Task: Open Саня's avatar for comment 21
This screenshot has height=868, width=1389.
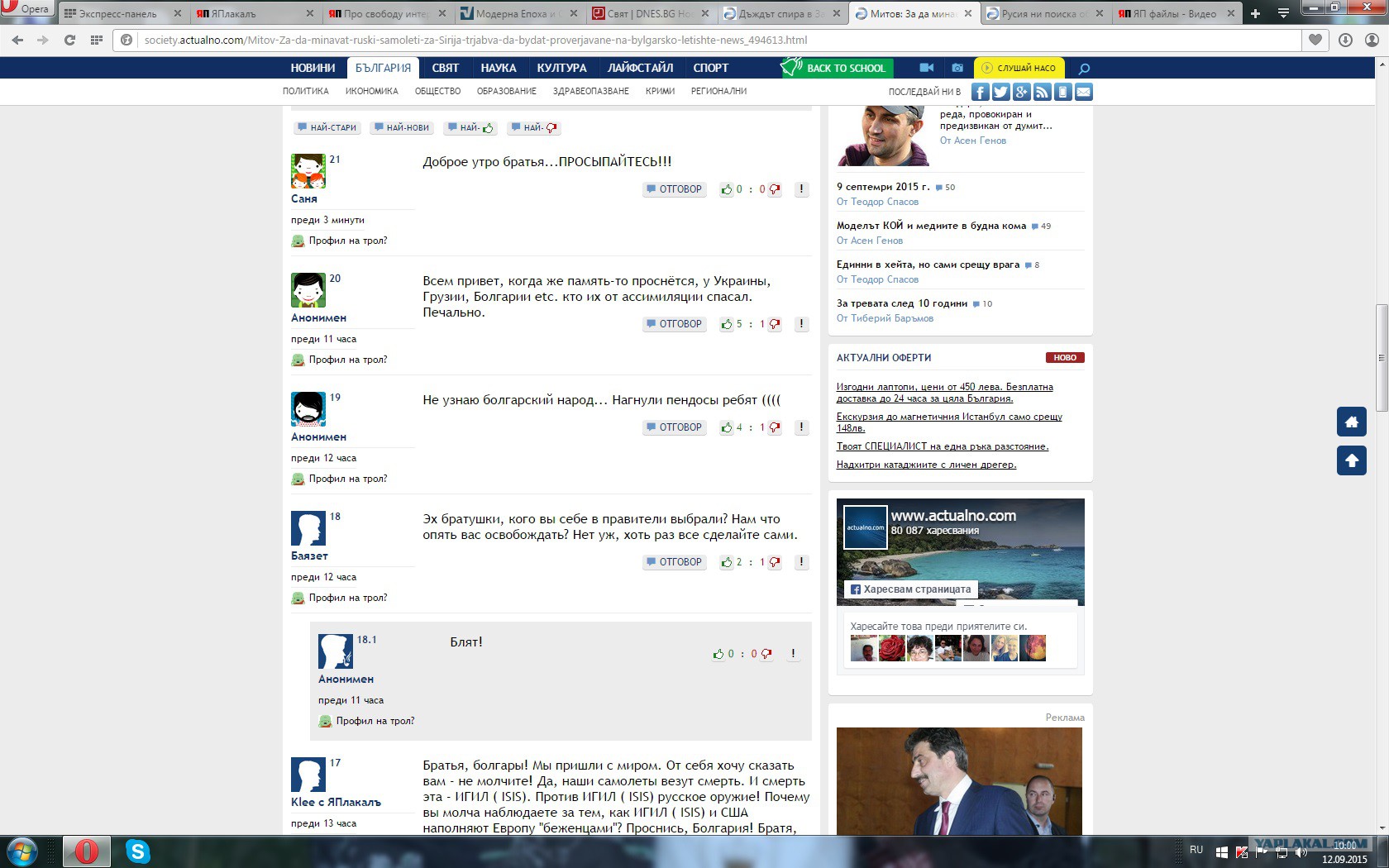Action: [308, 171]
